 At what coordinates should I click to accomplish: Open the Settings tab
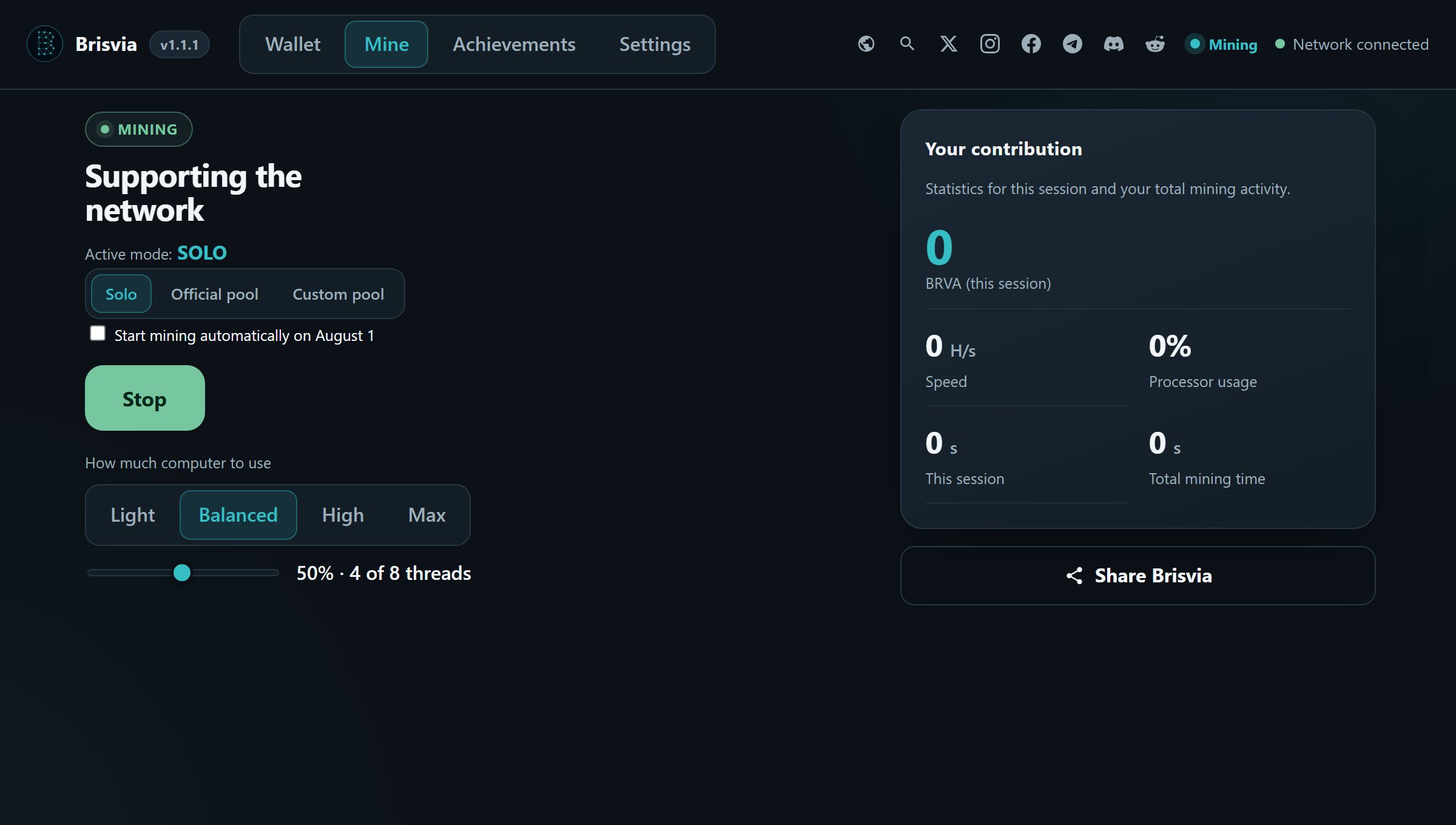tap(655, 44)
